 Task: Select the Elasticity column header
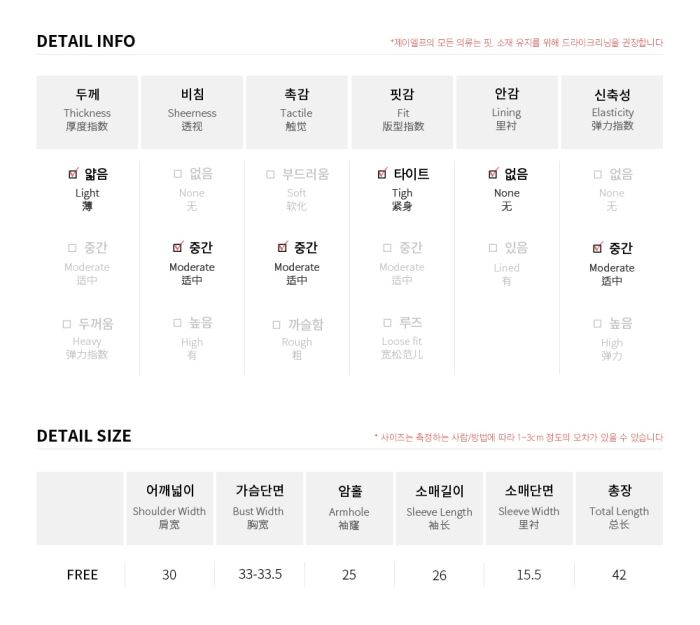[x=612, y=112]
